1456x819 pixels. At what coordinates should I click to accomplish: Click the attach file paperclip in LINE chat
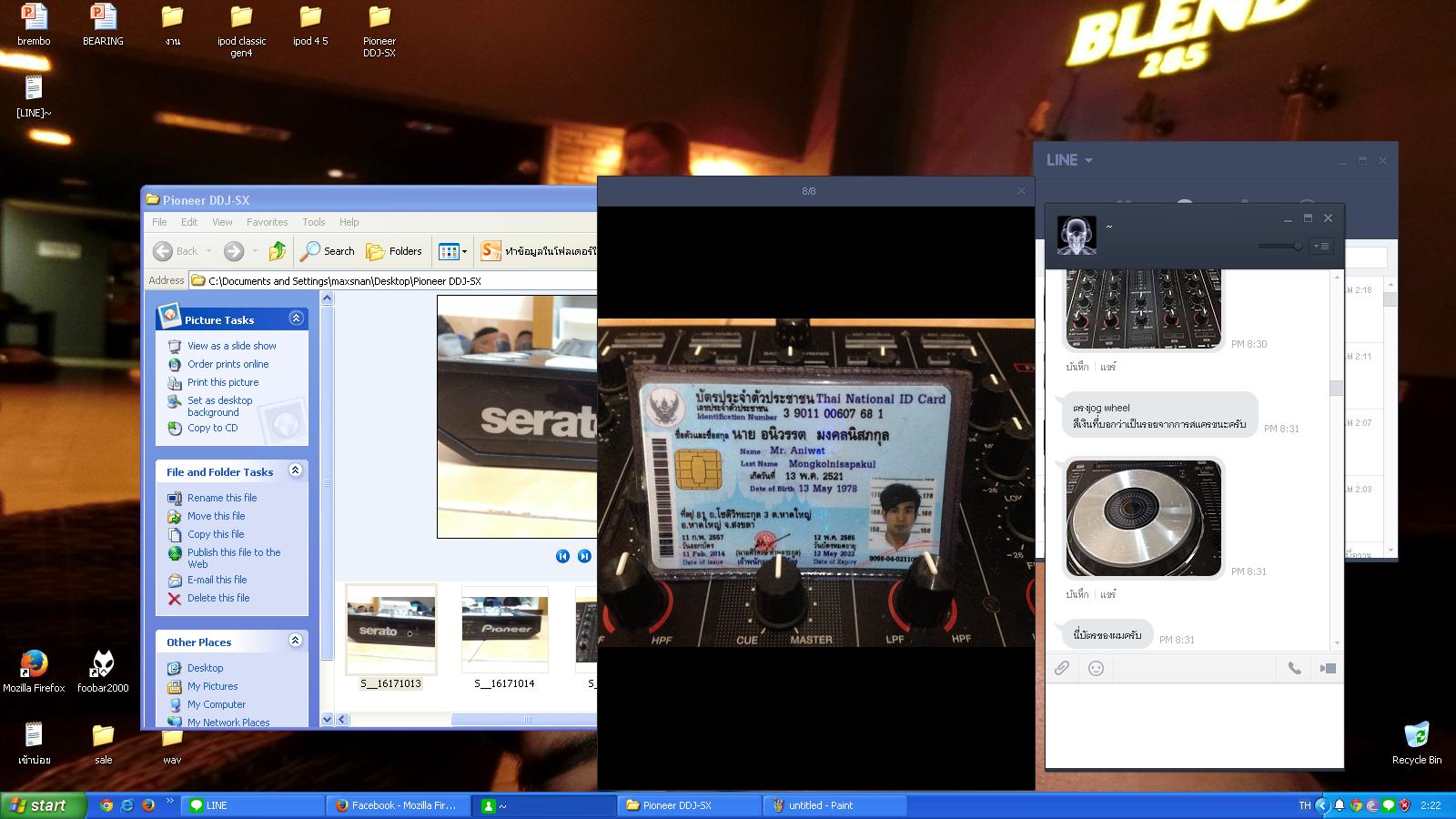pos(1062,668)
